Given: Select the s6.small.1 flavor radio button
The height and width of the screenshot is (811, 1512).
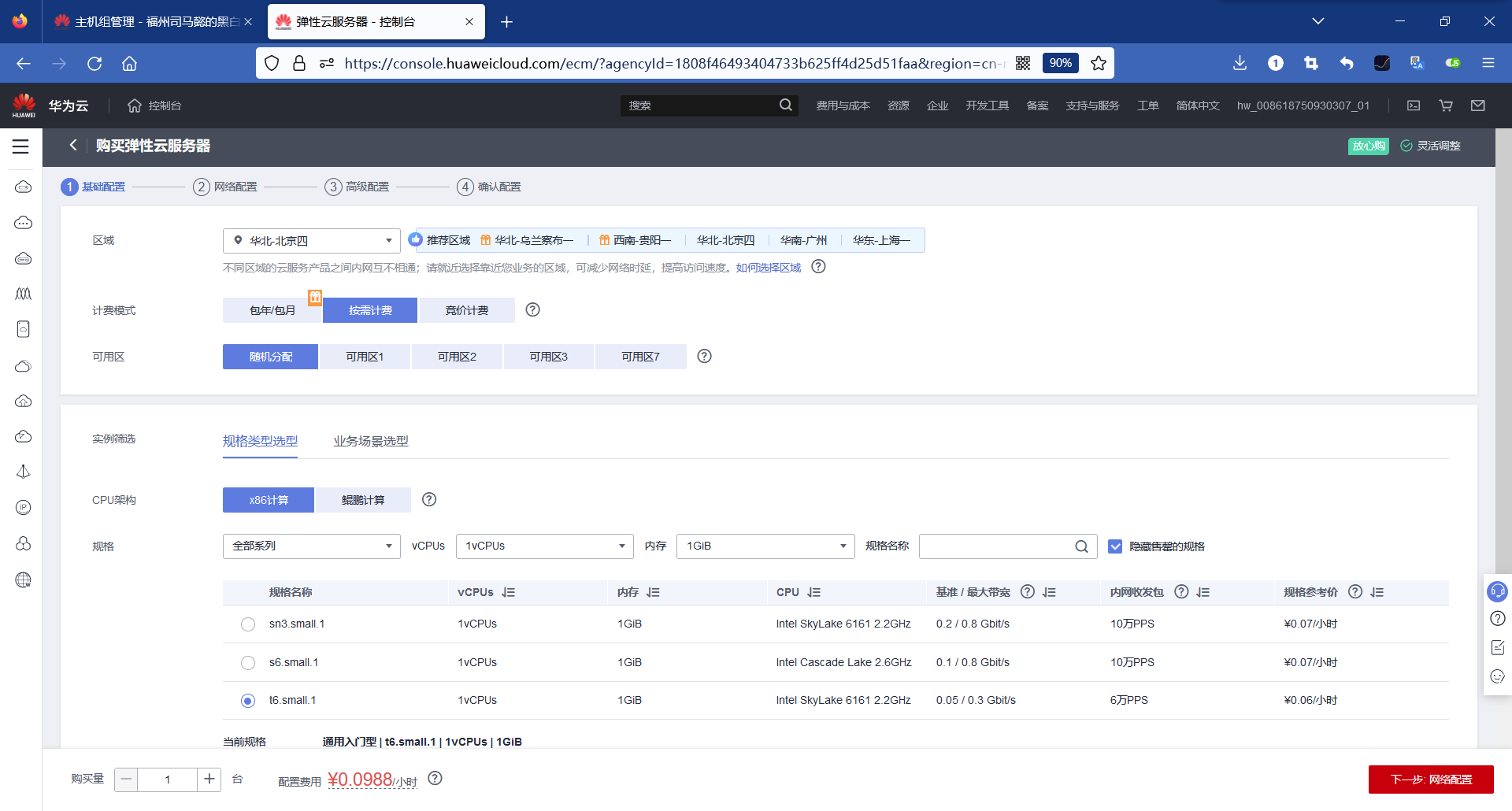Looking at the screenshot, I should [248, 663].
